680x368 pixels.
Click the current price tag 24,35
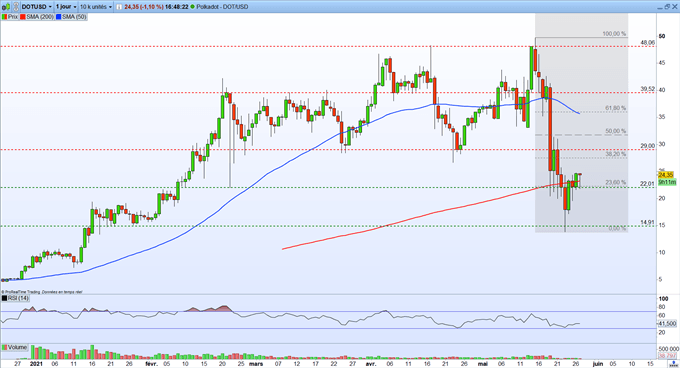(666, 175)
